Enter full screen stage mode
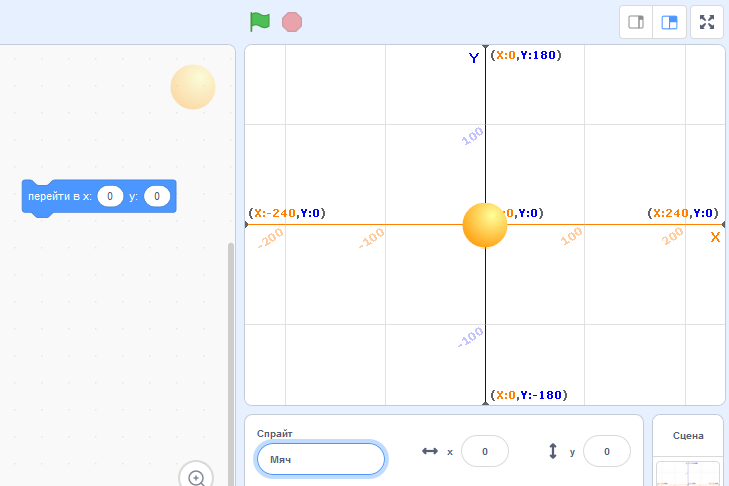This screenshot has width=729, height=486. pyautogui.click(x=707, y=22)
